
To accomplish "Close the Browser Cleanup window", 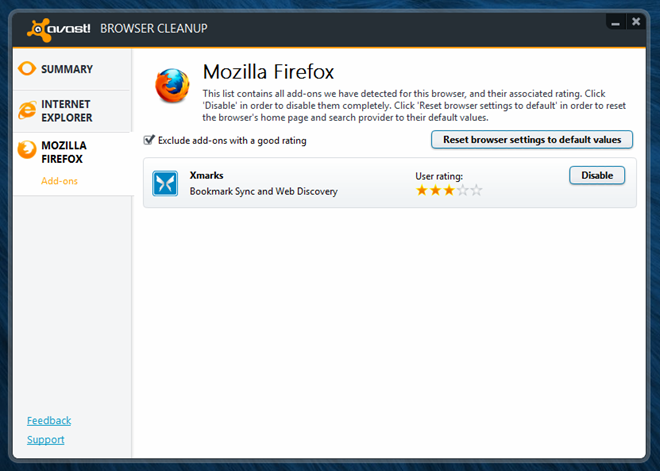I will tap(636, 22).
